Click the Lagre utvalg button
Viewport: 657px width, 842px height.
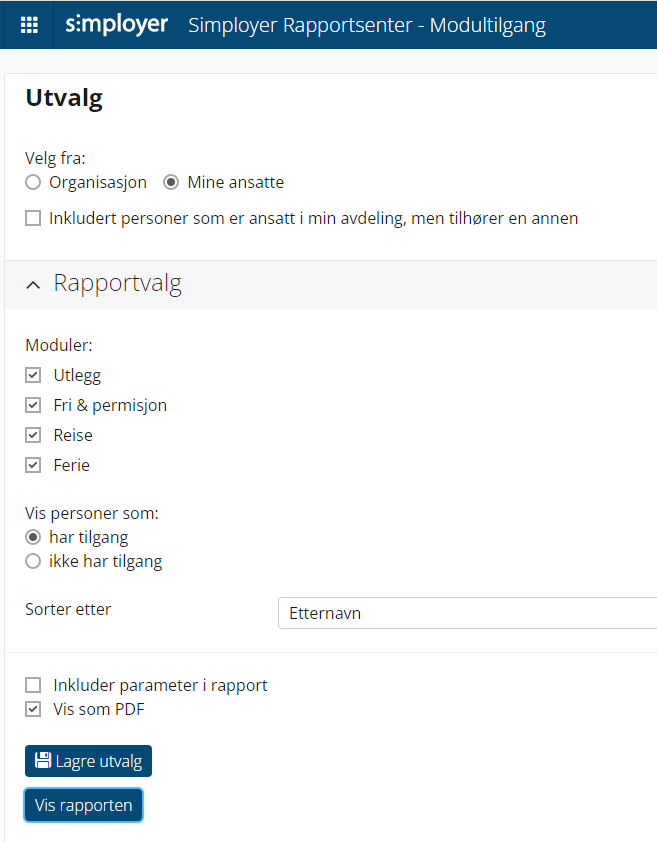(88, 761)
